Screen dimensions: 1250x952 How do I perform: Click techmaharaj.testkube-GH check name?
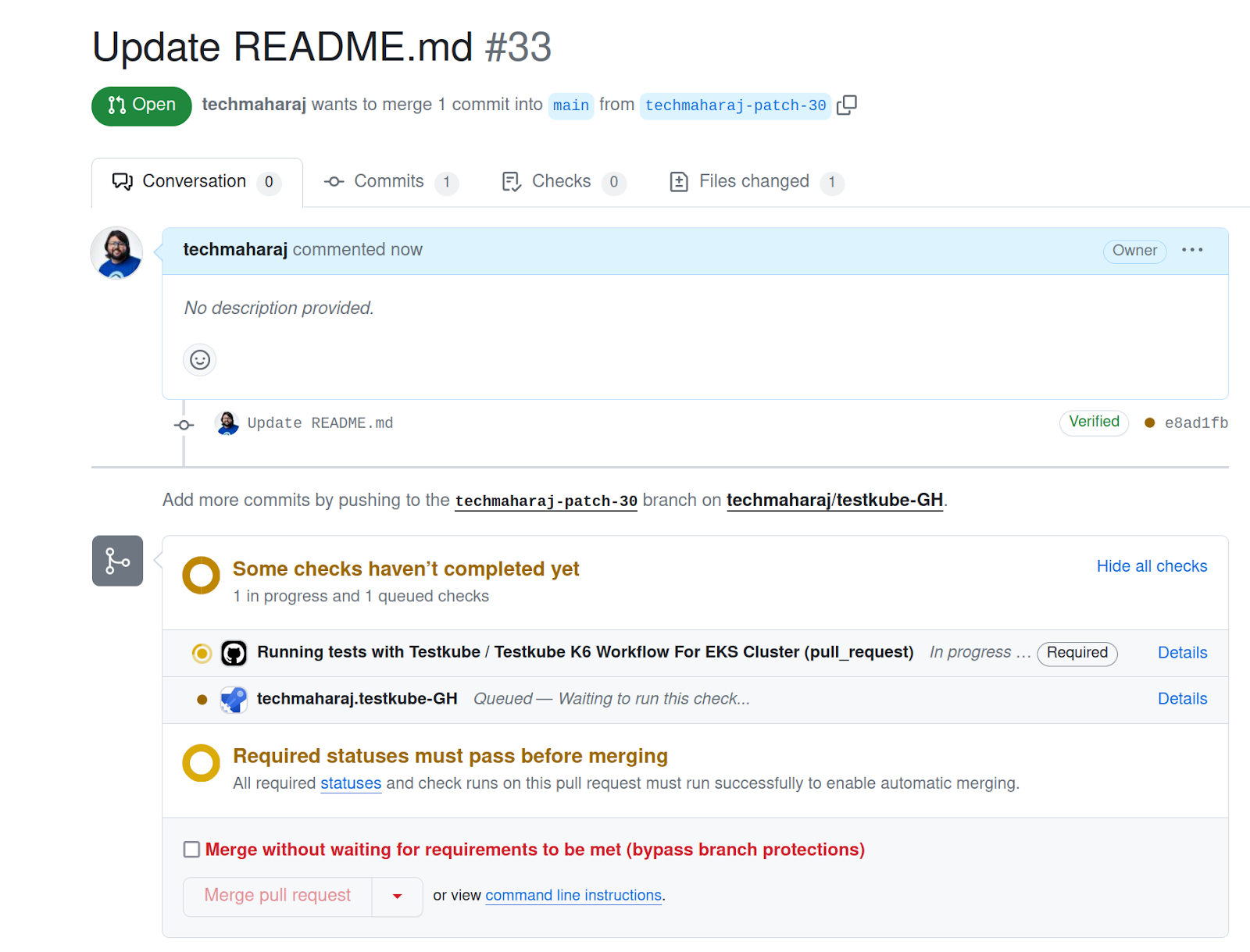pos(357,699)
